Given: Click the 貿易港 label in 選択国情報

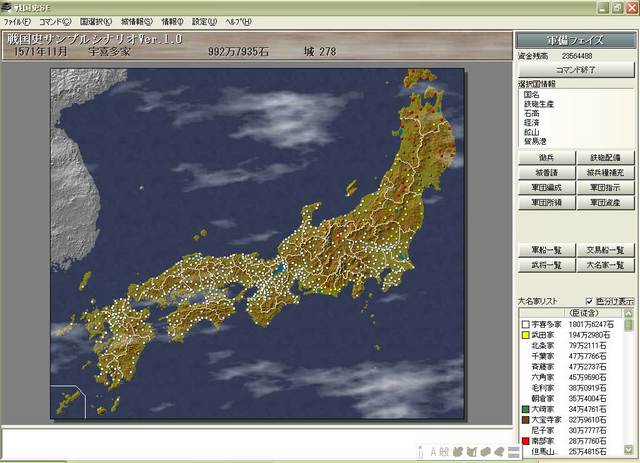Looking at the screenshot, I should (x=535, y=142).
